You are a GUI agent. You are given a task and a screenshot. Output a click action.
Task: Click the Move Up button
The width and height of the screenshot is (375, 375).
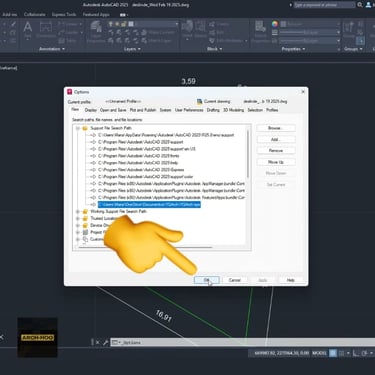tap(276, 162)
